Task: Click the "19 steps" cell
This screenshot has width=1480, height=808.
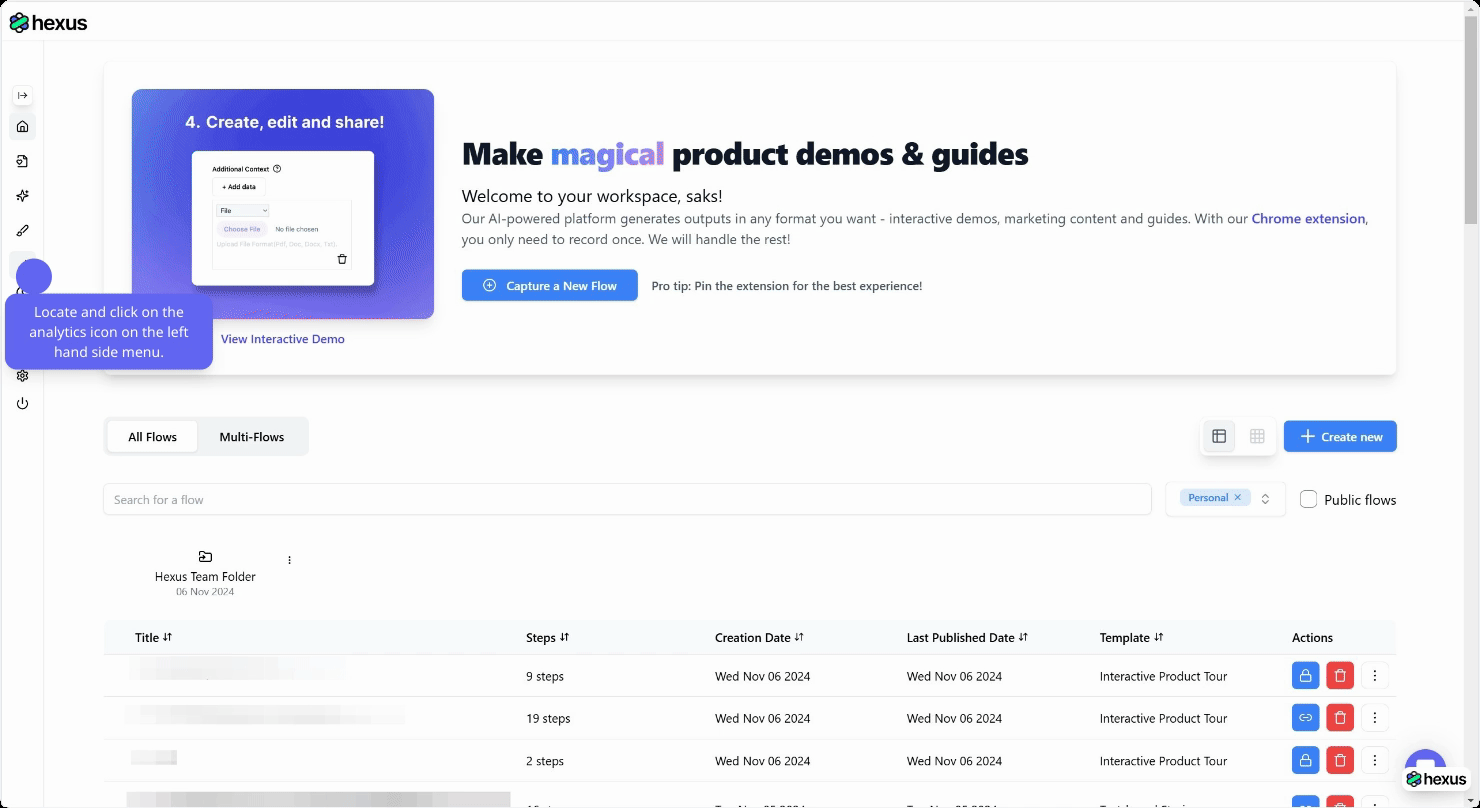Action: pyautogui.click(x=548, y=718)
